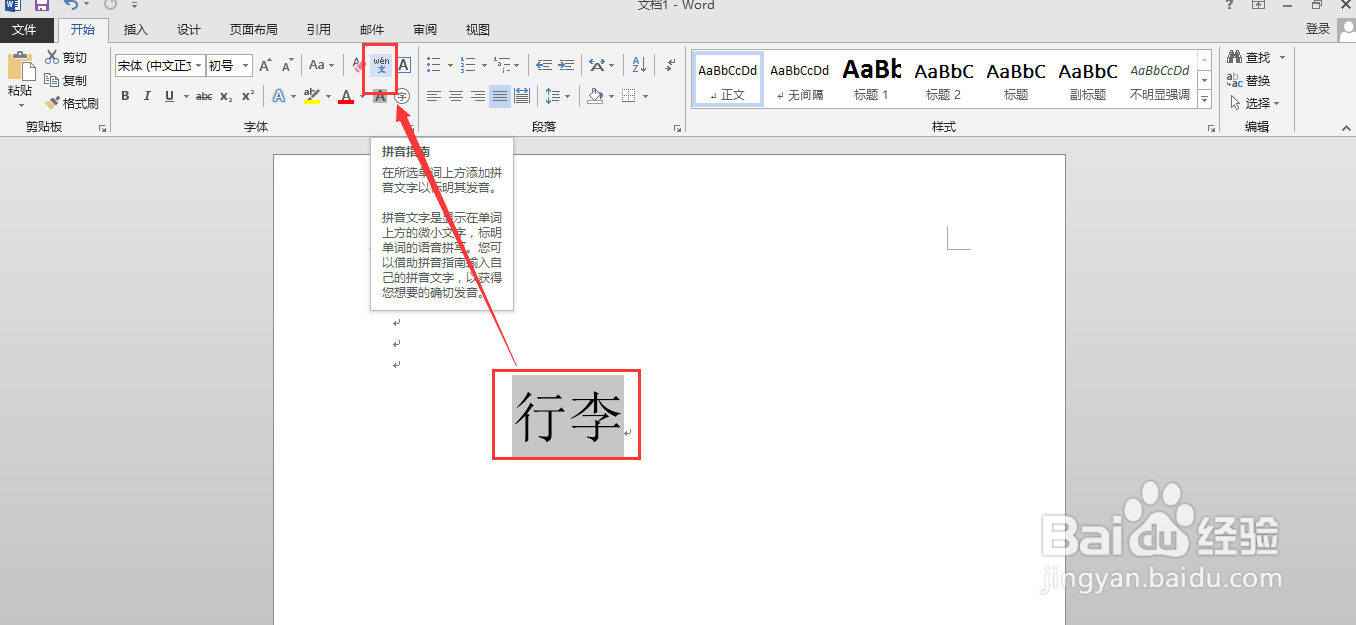Switch to the 插入 ribbon tab
The image size is (1356, 625).
pyautogui.click(x=135, y=29)
